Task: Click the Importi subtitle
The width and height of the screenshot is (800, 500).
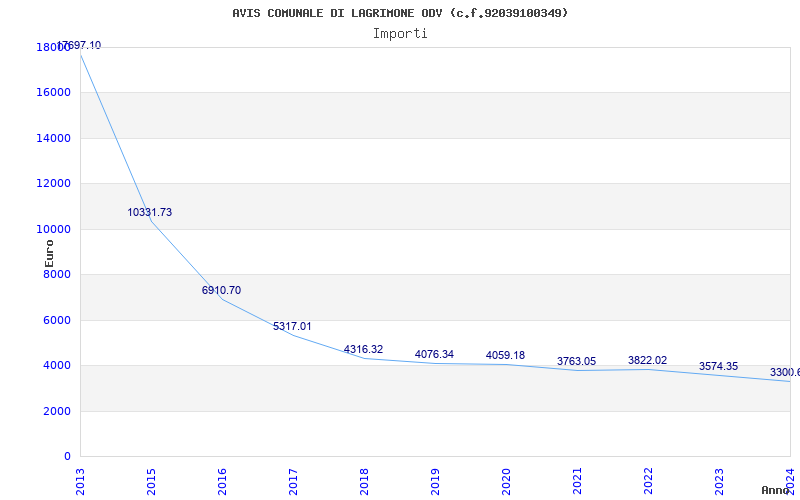Action: (400, 34)
